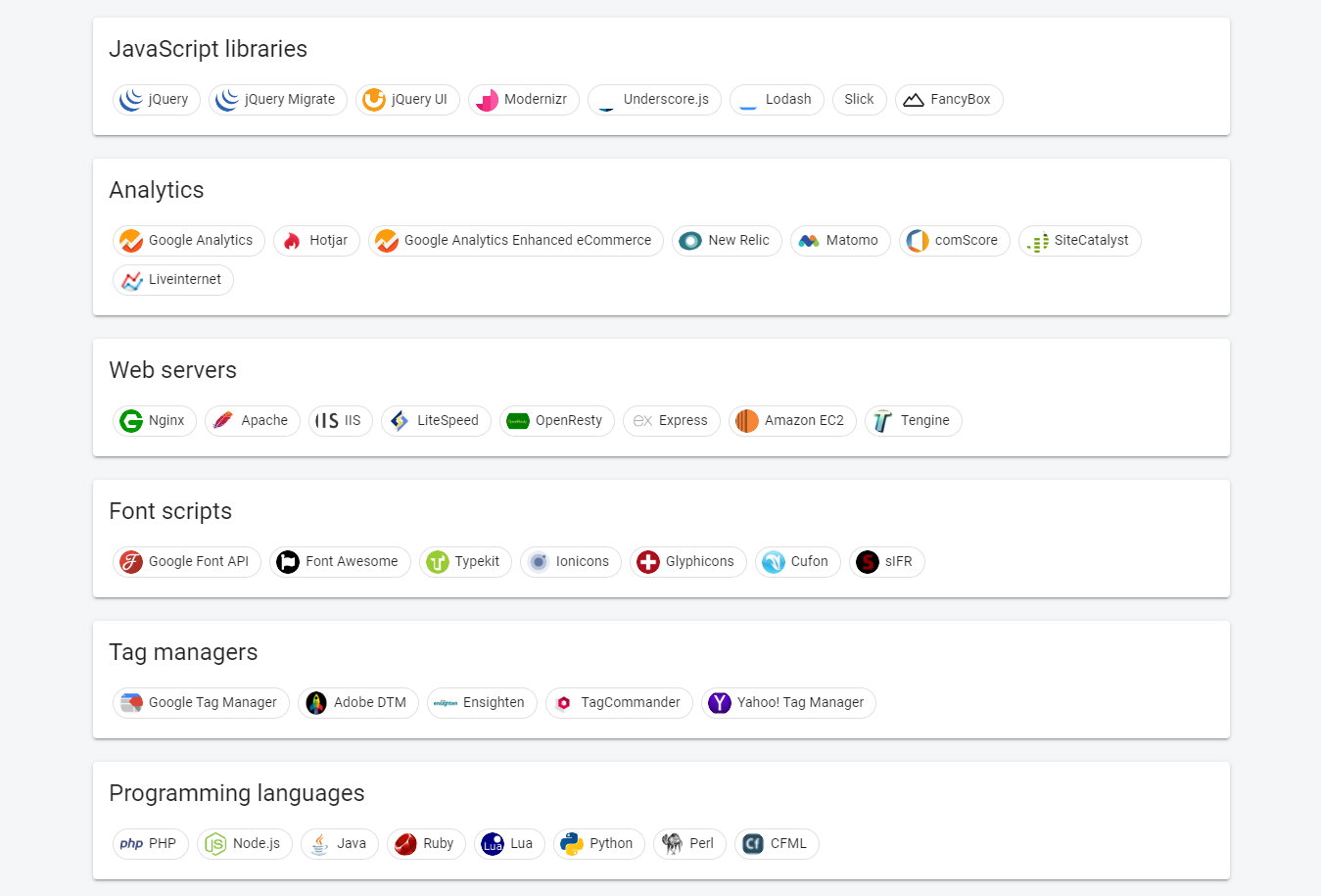
Task: Select the Google Analytics icon
Action: 131,240
